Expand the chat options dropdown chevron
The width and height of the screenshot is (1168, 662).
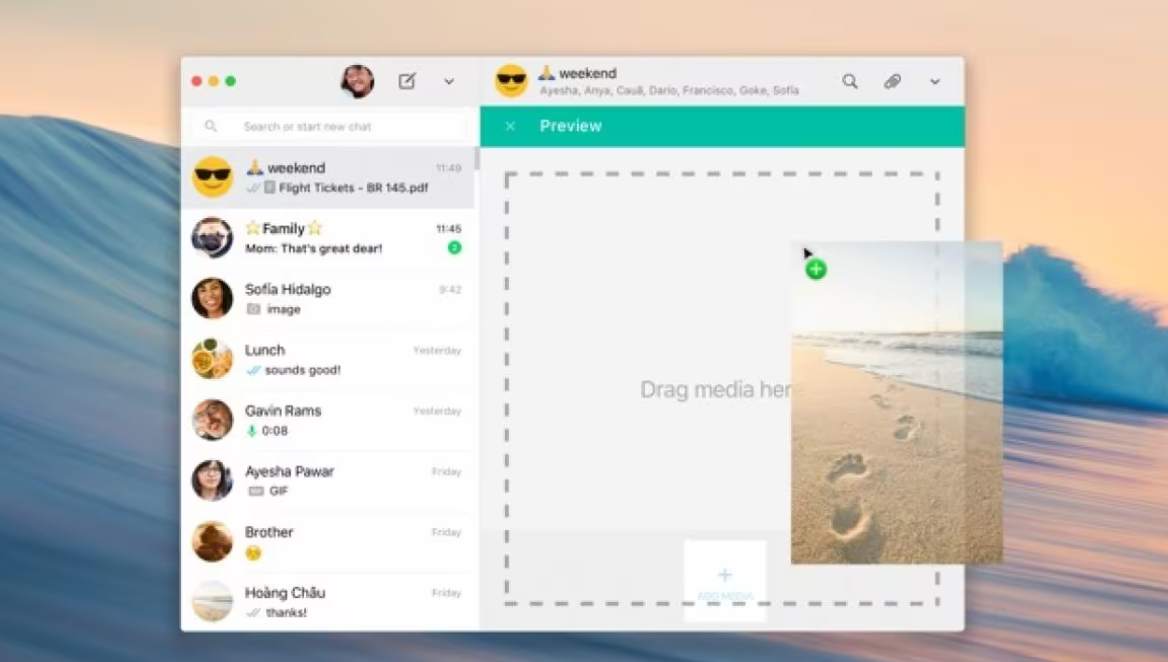click(935, 81)
